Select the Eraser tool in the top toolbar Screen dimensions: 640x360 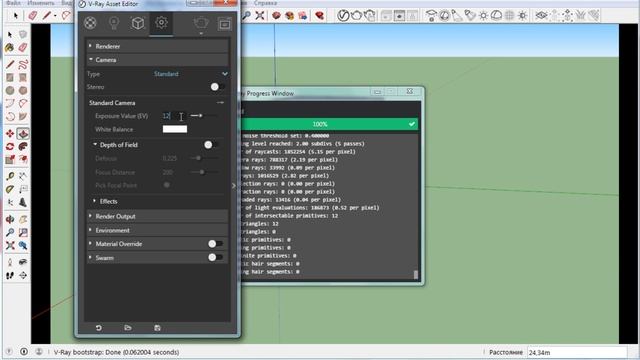pyautogui.click(x=33, y=16)
